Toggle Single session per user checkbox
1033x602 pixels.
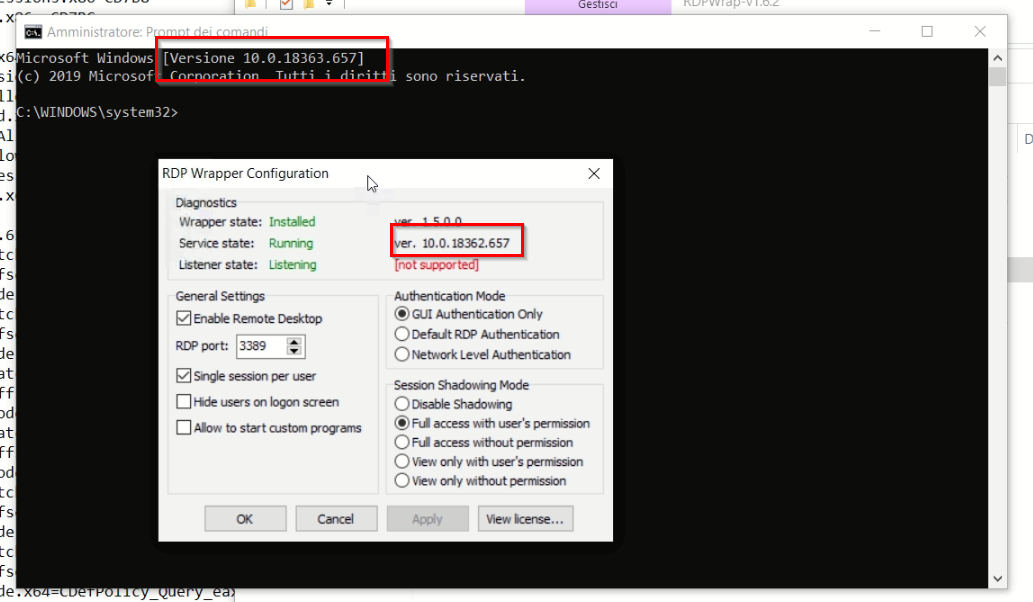(x=184, y=375)
